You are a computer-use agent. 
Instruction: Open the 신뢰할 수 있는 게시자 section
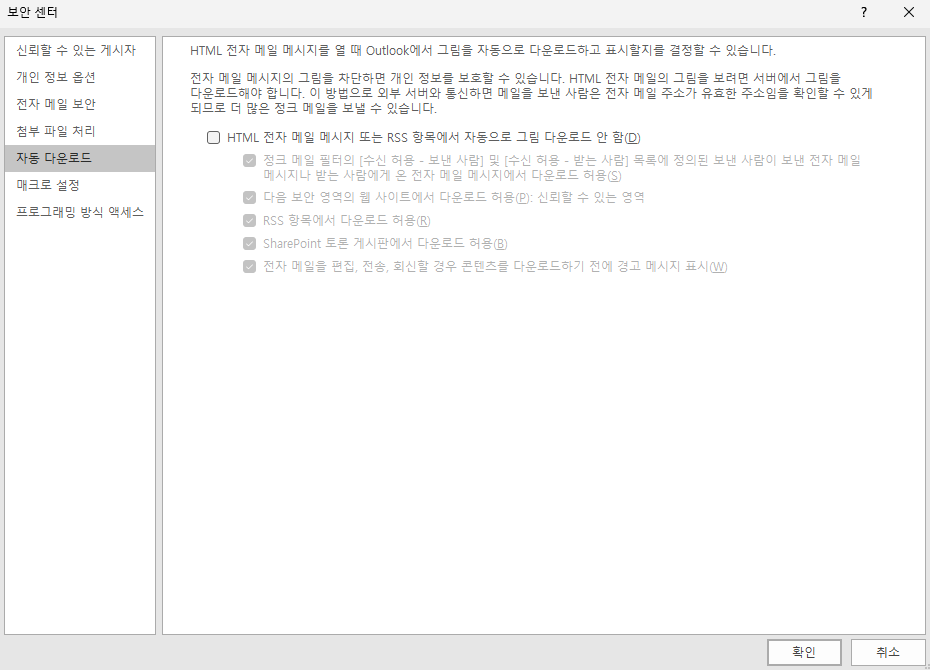pyautogui.click(x=79, y=50)
